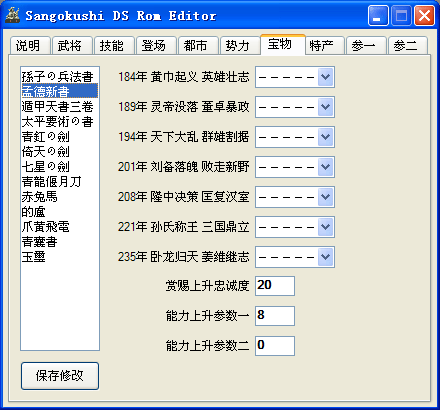Focus the 能力上升参数一 input field
Screen dimensions: 440x410
tap(275, 316)
